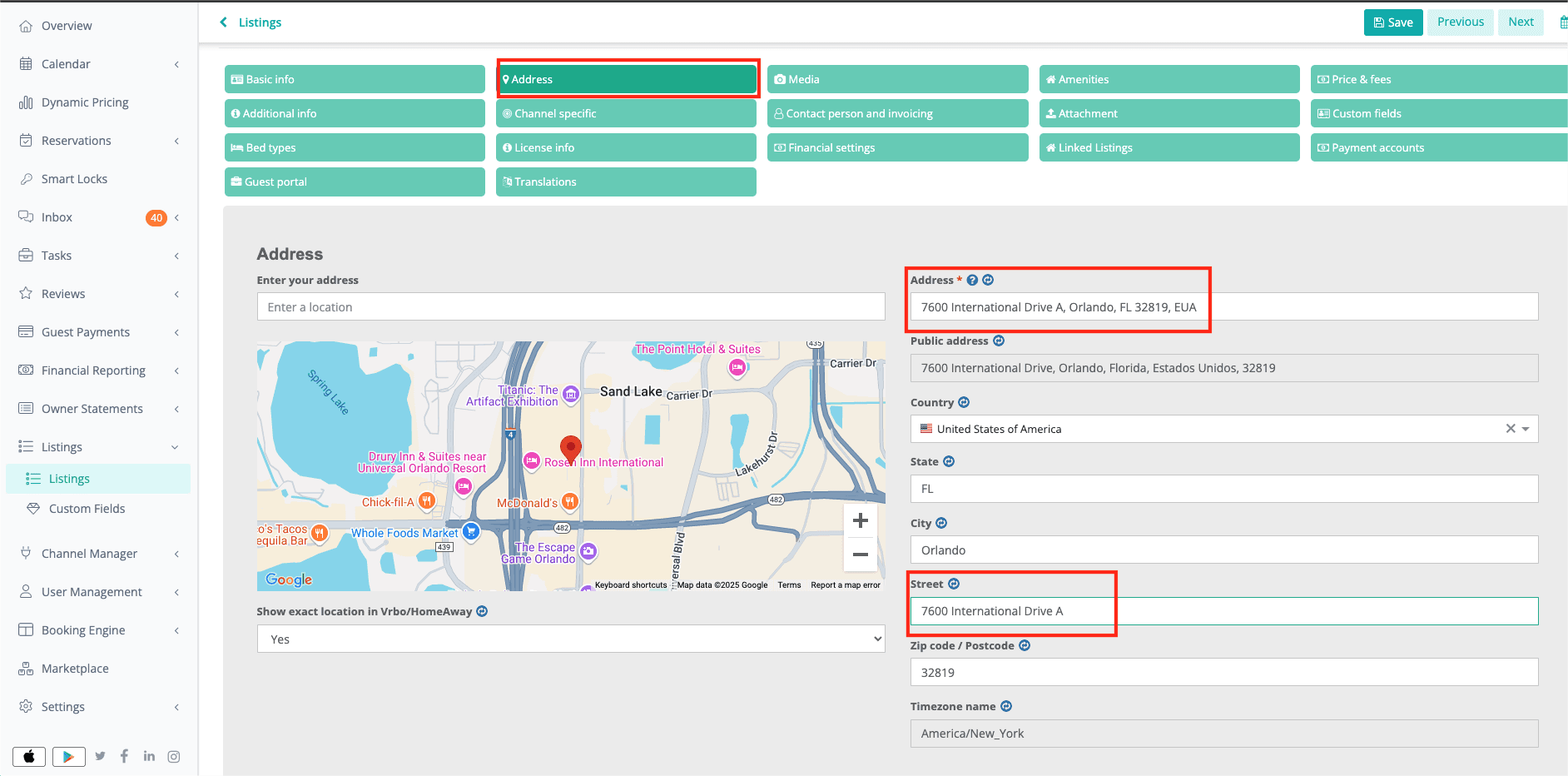This screenshot has height=776, width=1568.
Task: Click the map zoom out minus button
Action: (861, 555)
